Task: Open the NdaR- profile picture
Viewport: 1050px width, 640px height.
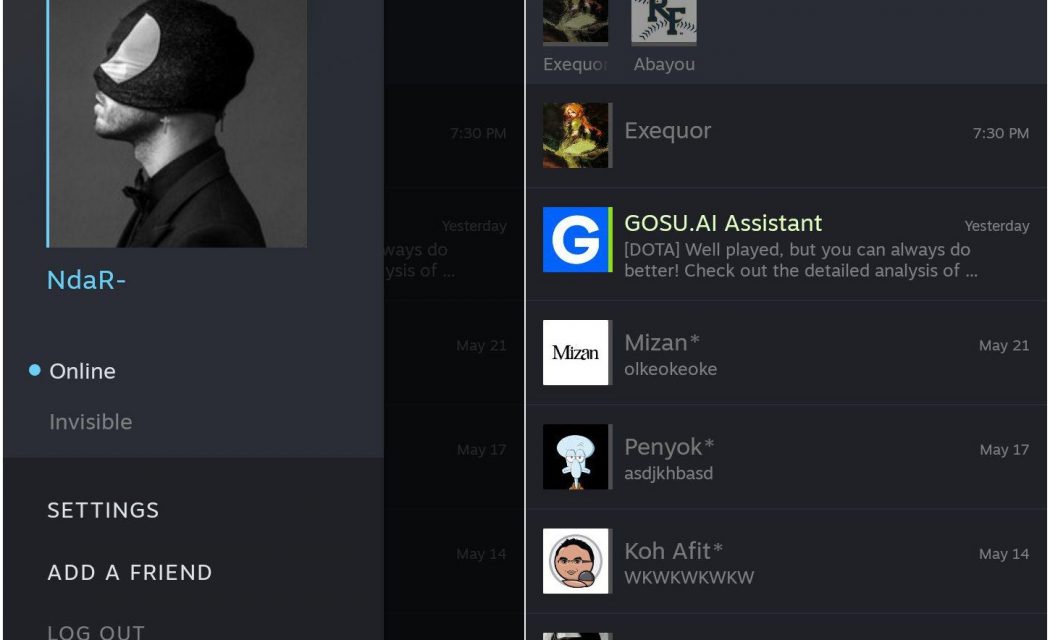Action: [x=177, y=123]
